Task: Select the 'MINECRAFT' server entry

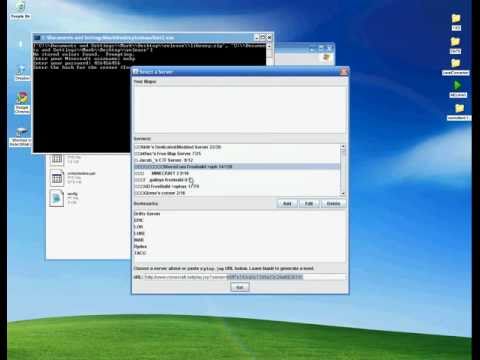Action: click(x=237, y=173)
